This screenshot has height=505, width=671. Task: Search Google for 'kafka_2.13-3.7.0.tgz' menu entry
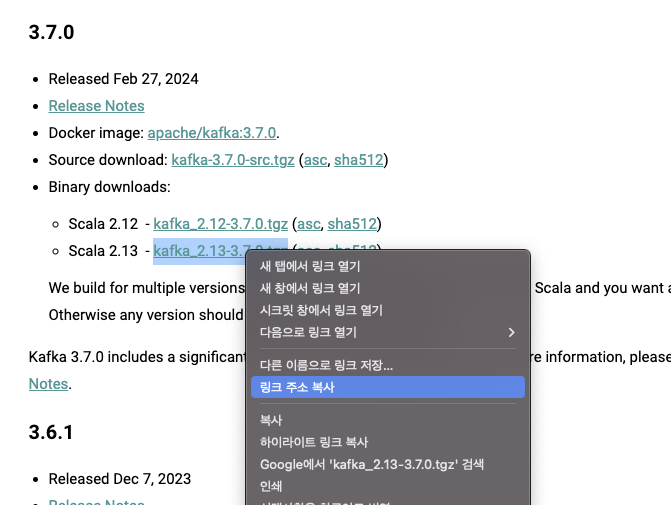(388, 464)
